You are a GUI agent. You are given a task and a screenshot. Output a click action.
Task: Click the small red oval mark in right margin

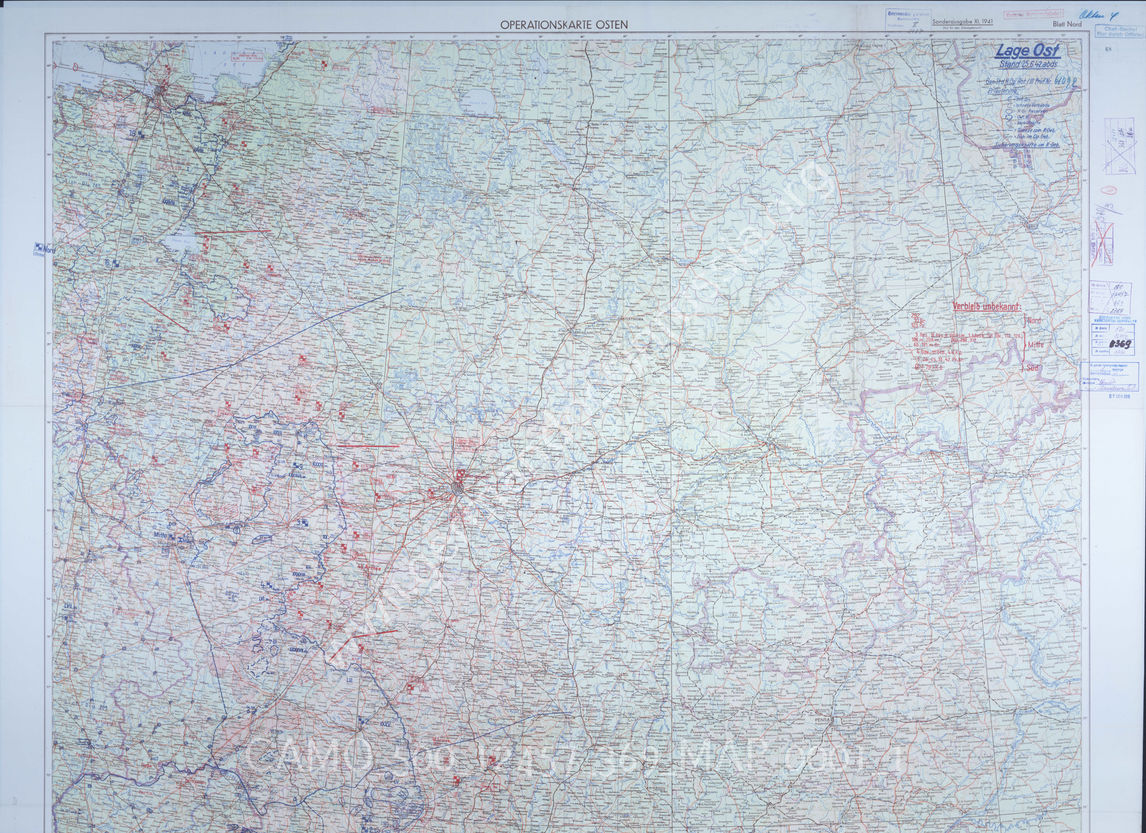pos(1108,191)
